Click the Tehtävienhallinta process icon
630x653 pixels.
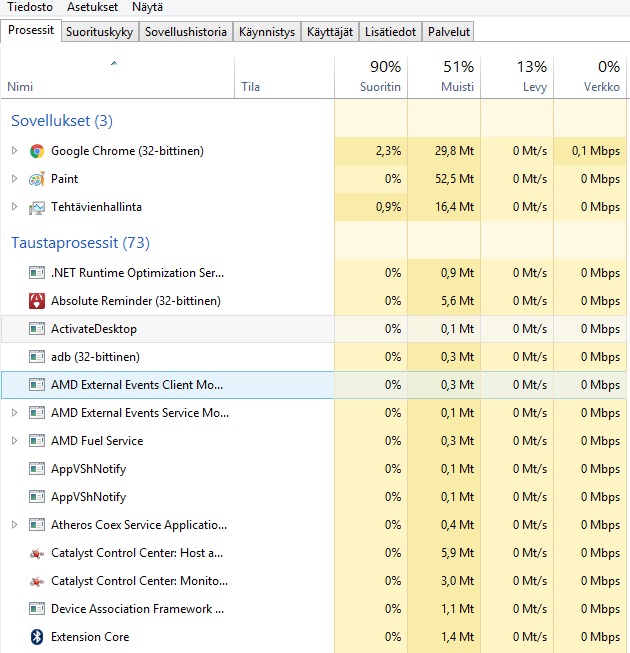point(37,207)
